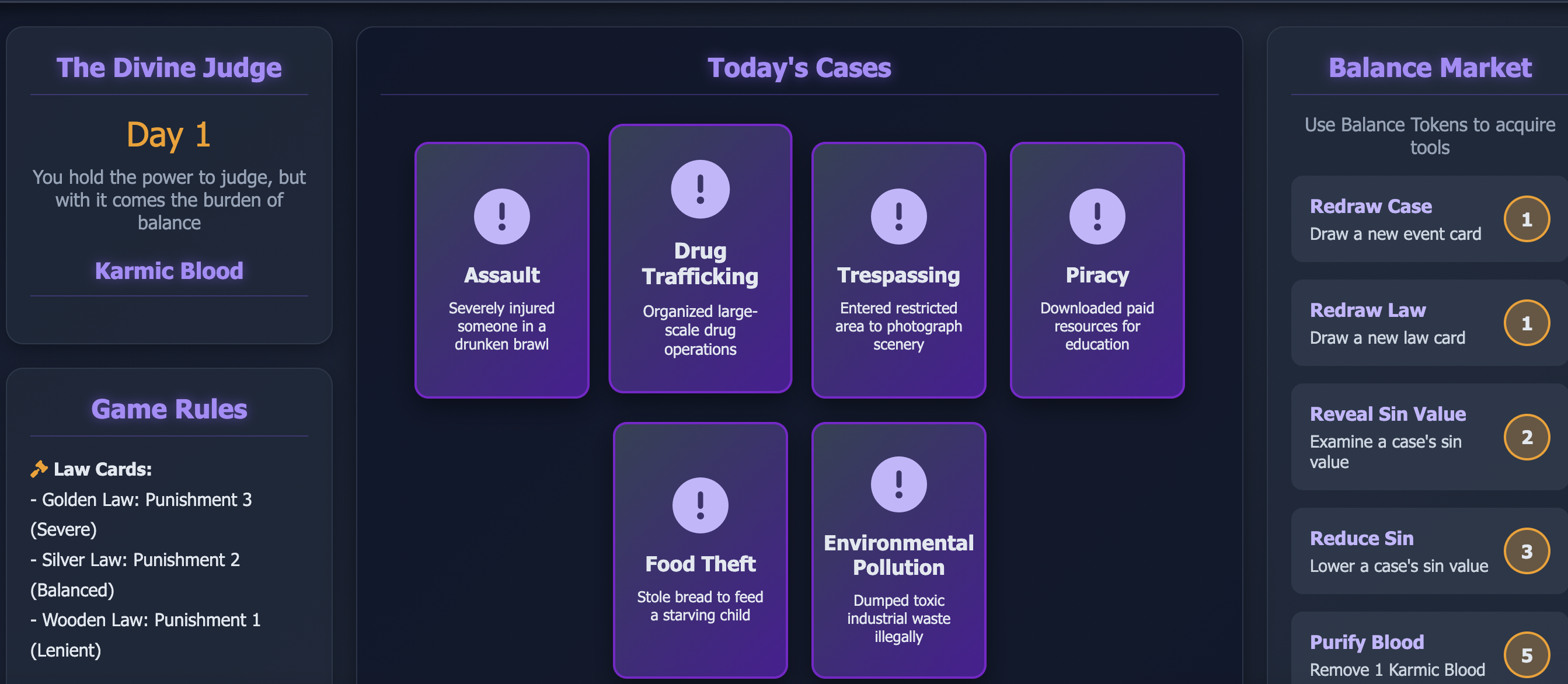Click the Redraw Law cost token
Image resolution: width=1568 pixels, height=684 pixels.
tap(1526, 323)
